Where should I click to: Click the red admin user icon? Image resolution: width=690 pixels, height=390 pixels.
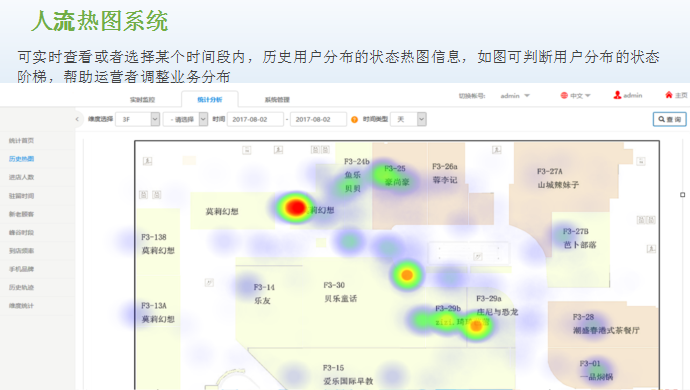click(617, 95)
